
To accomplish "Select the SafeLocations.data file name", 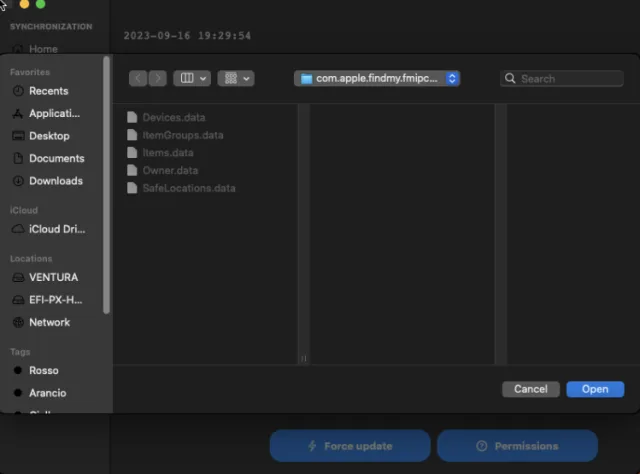I will pos(189,188).
